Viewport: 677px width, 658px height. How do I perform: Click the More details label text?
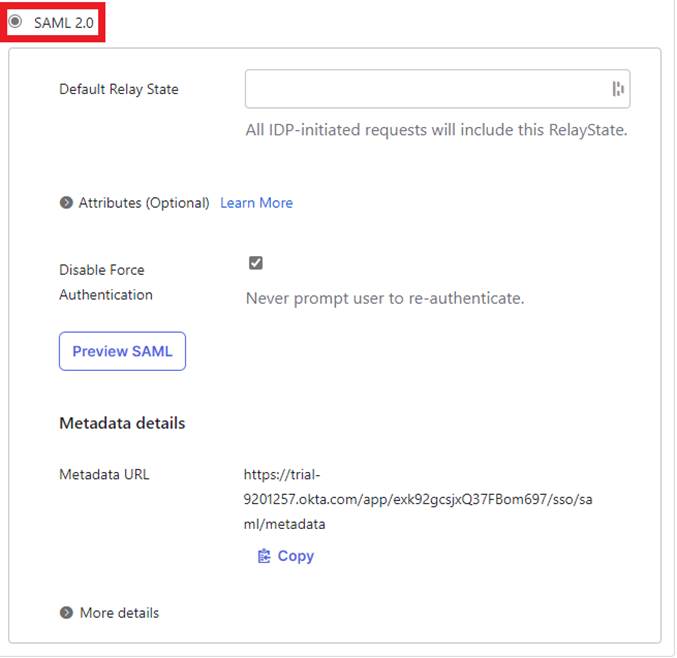click(x=119, y=613)
